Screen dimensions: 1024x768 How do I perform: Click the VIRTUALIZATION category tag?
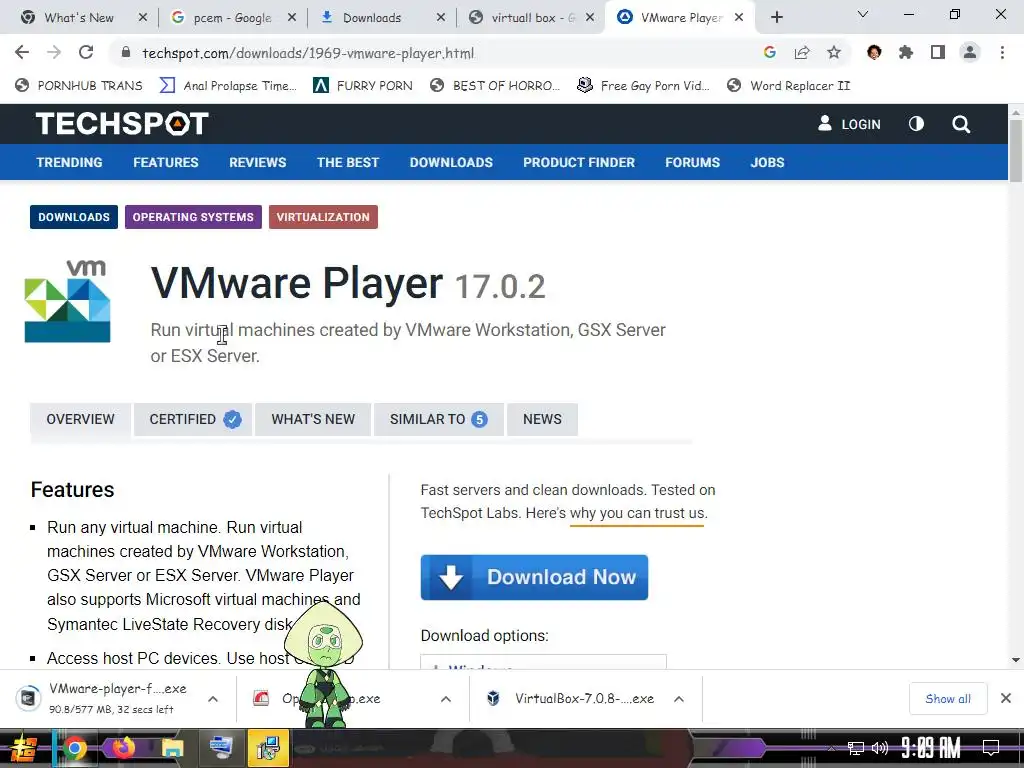pyautogui.click(x=323, y=217)
